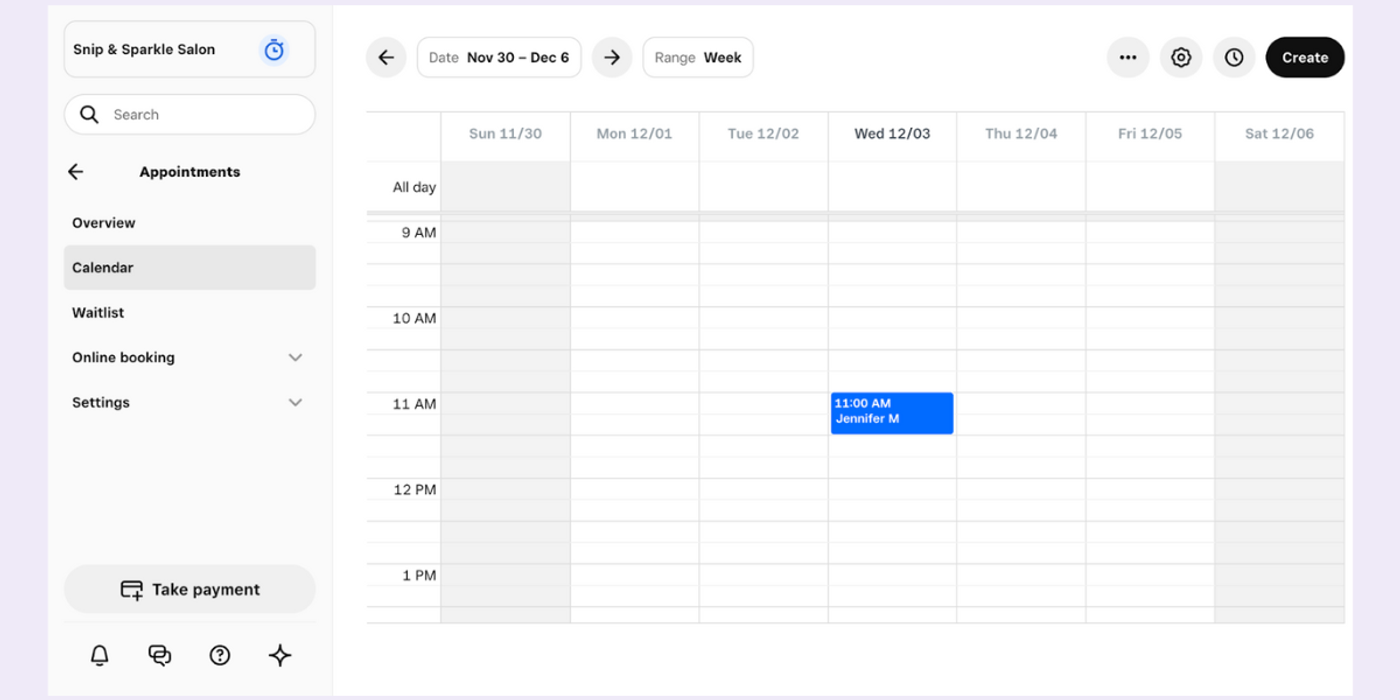Advance to next week with the right arrow
The height and width of the screenshot is (700, 1400).
click(x=612, y=57)
